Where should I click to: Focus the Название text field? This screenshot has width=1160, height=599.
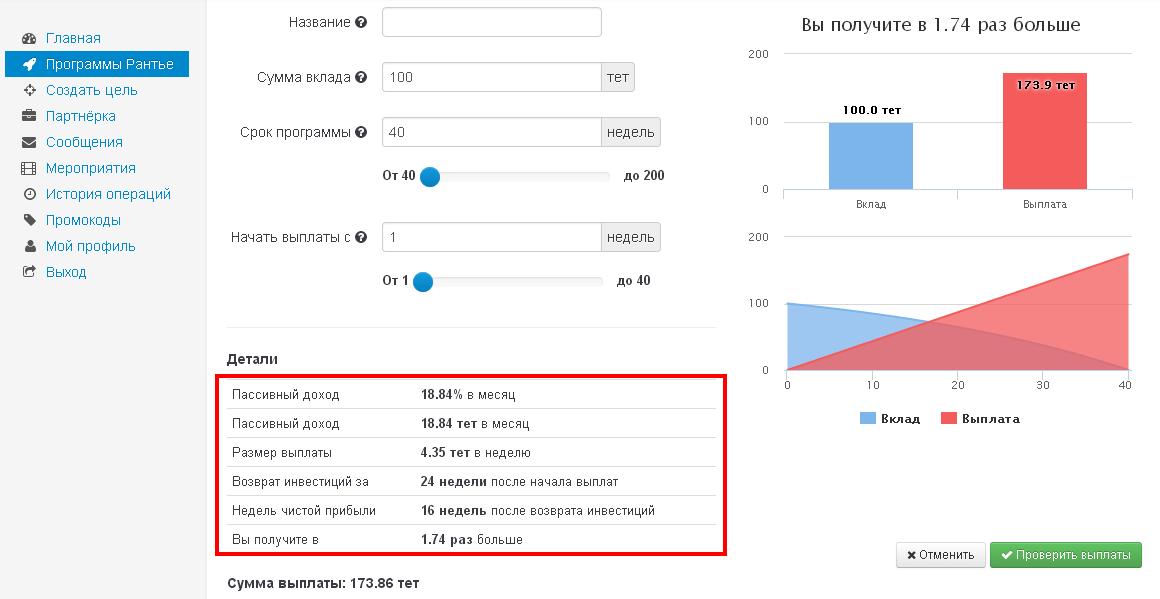tap(491, 22)
